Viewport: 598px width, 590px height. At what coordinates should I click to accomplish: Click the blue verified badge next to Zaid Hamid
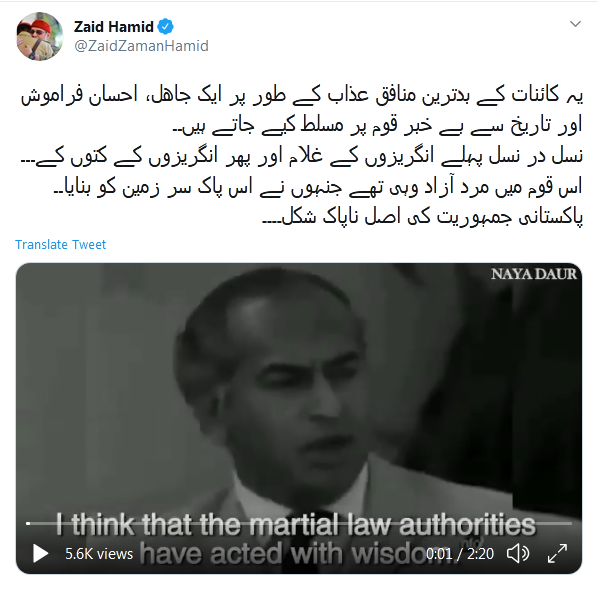166,27
